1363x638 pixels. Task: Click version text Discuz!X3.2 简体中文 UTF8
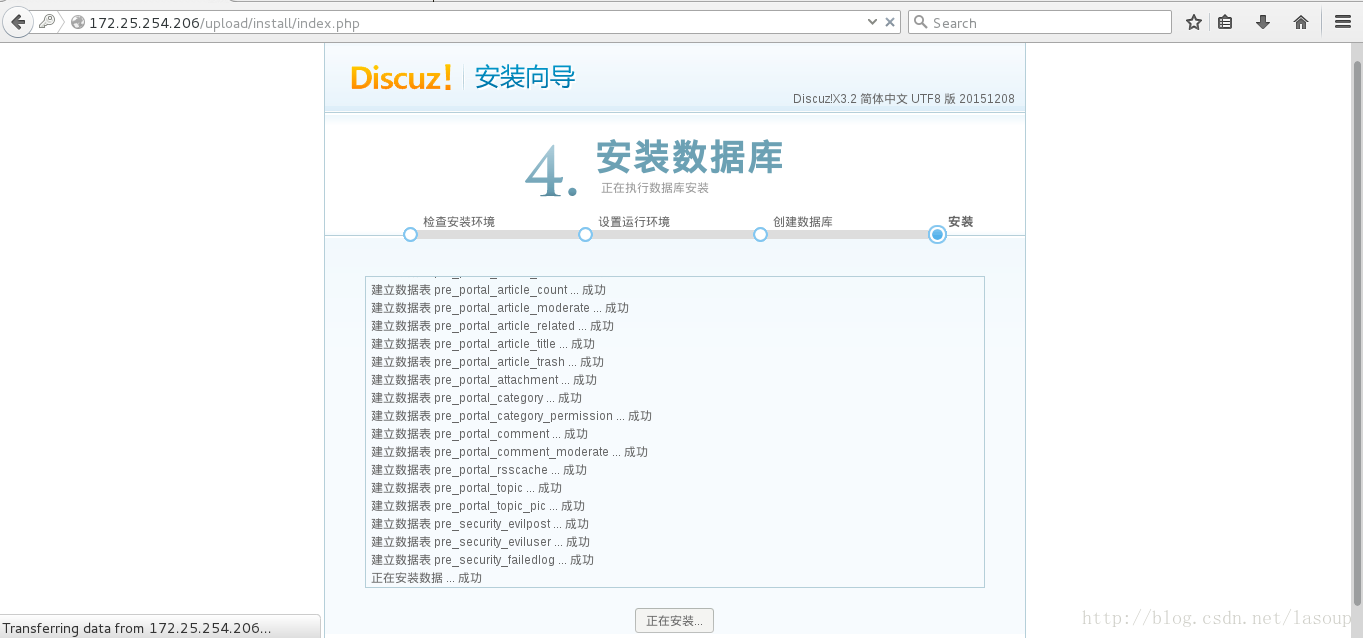click(904, 99)
